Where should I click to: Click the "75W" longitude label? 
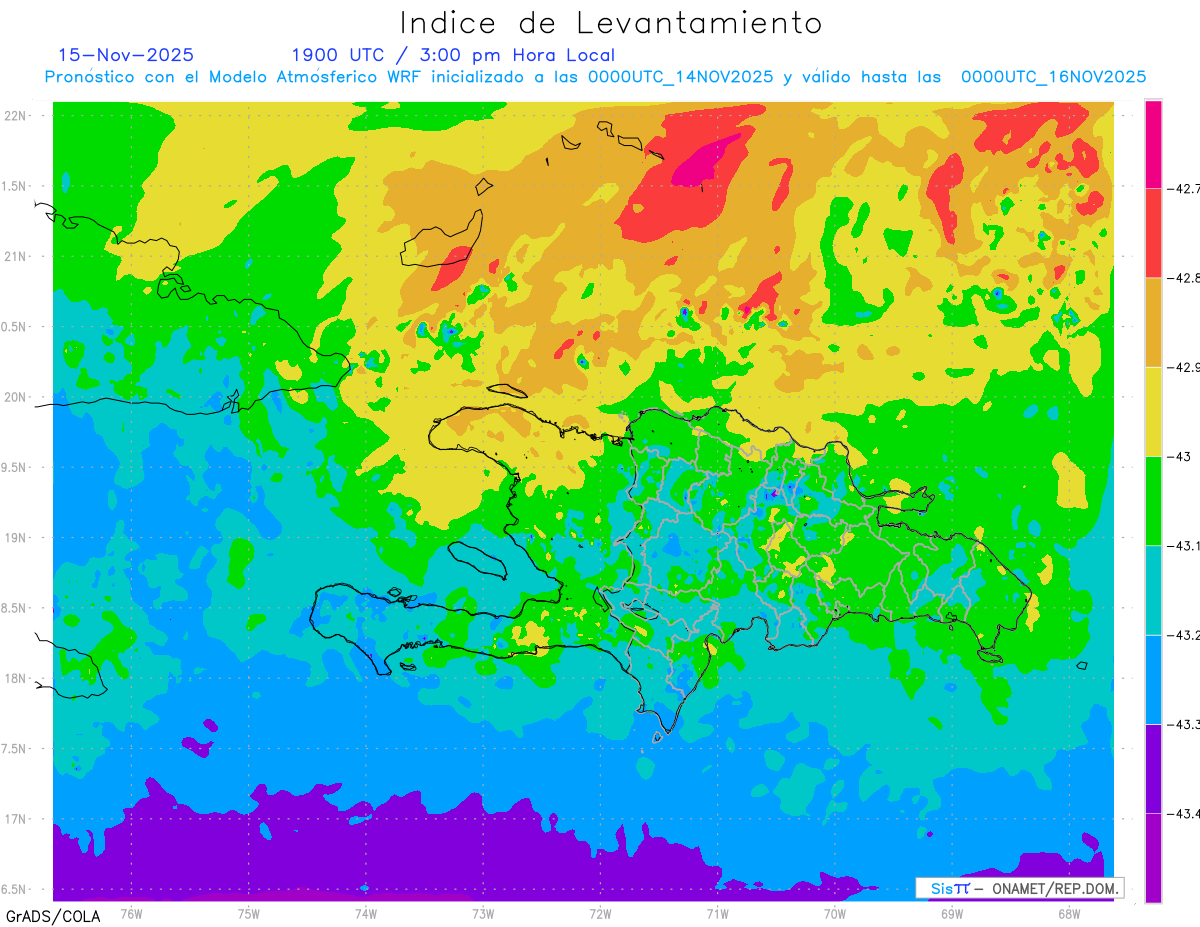(x=249, y=913)
